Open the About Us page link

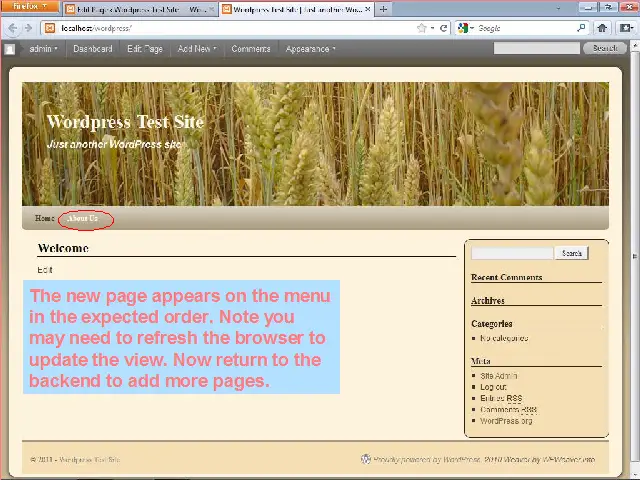pos(83,218)
